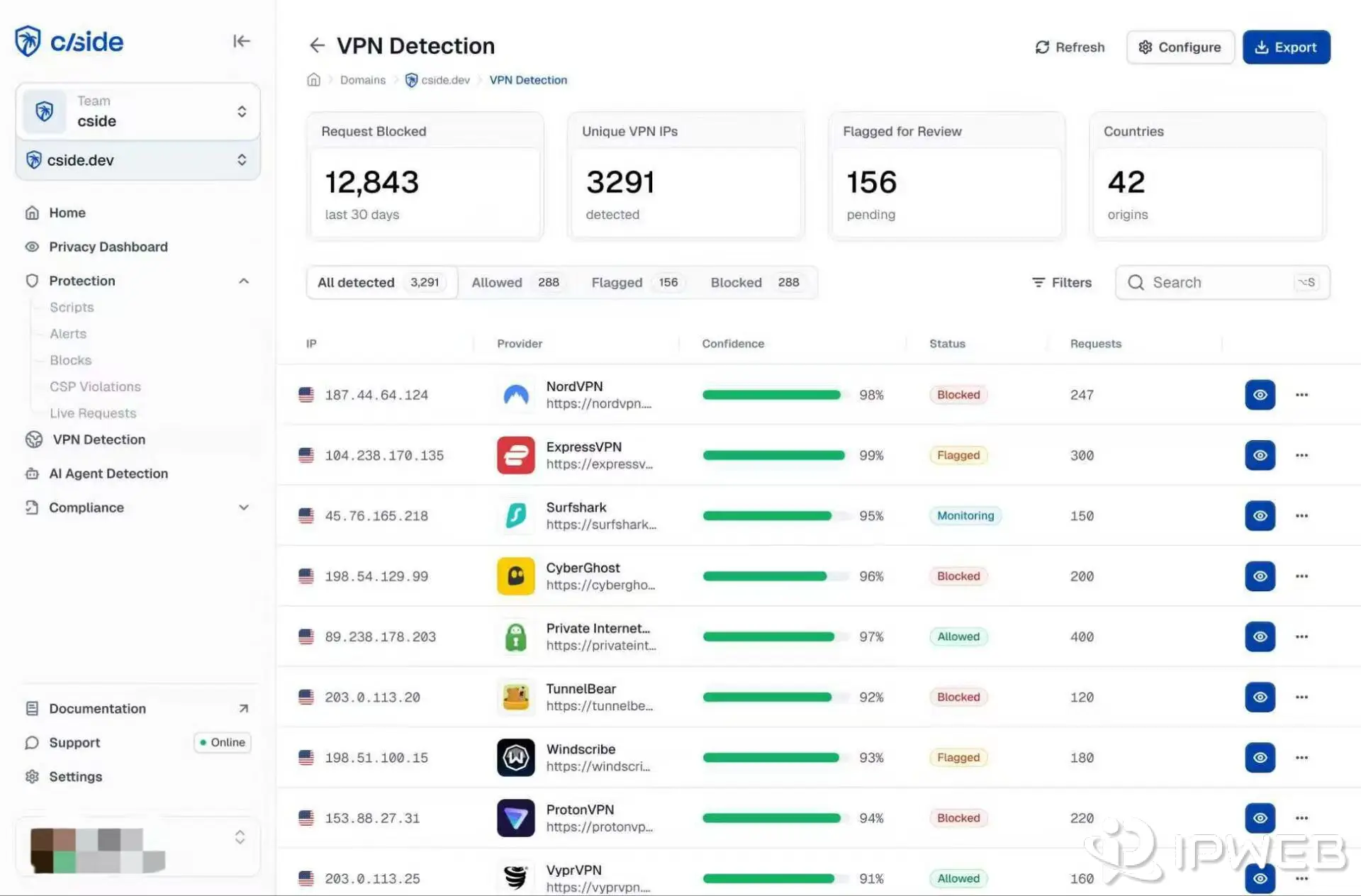Viewport: 1361px width, 896px height.
Task: Focus the Search input field
Action: pos(1222,282)
